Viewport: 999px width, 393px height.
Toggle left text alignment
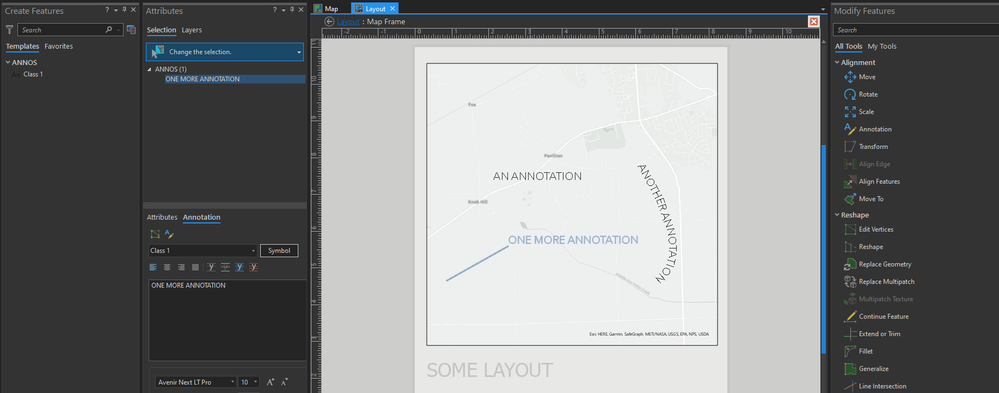(x=153, y=267)
